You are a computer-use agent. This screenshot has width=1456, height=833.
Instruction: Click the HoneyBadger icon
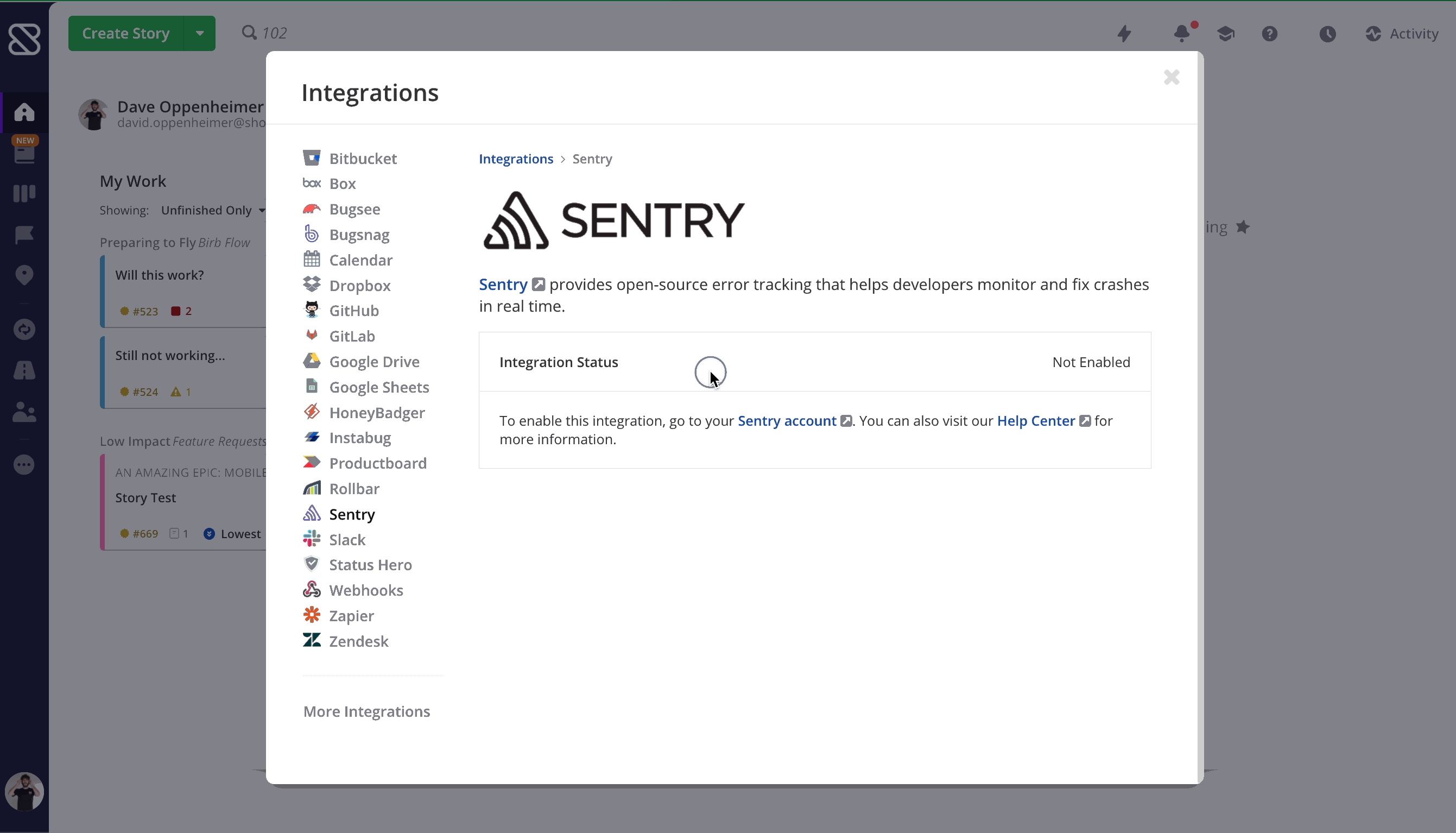pyautogui.click(x=312, y=412)
